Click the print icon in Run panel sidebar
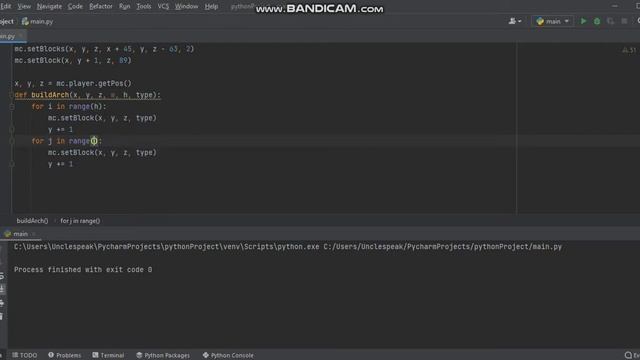 (2, 303)
